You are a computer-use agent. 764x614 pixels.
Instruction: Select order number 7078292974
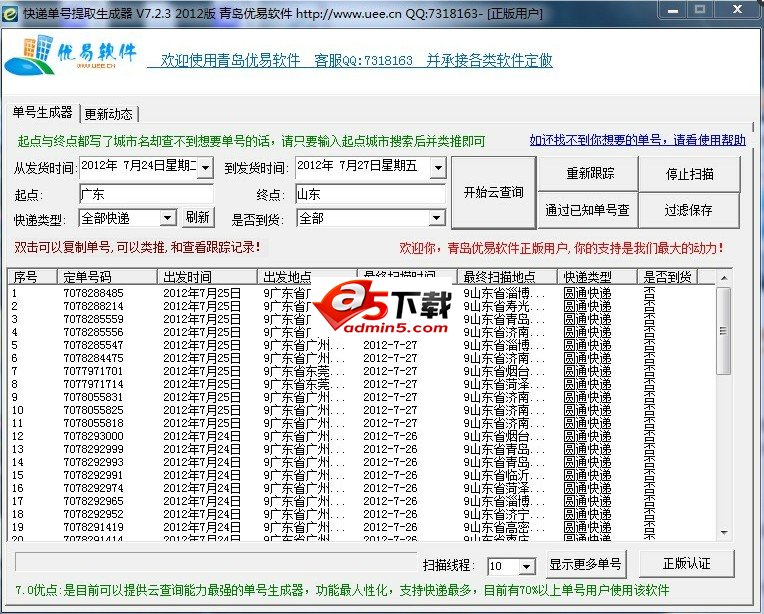pyautogui.click(x=94, y=488)
